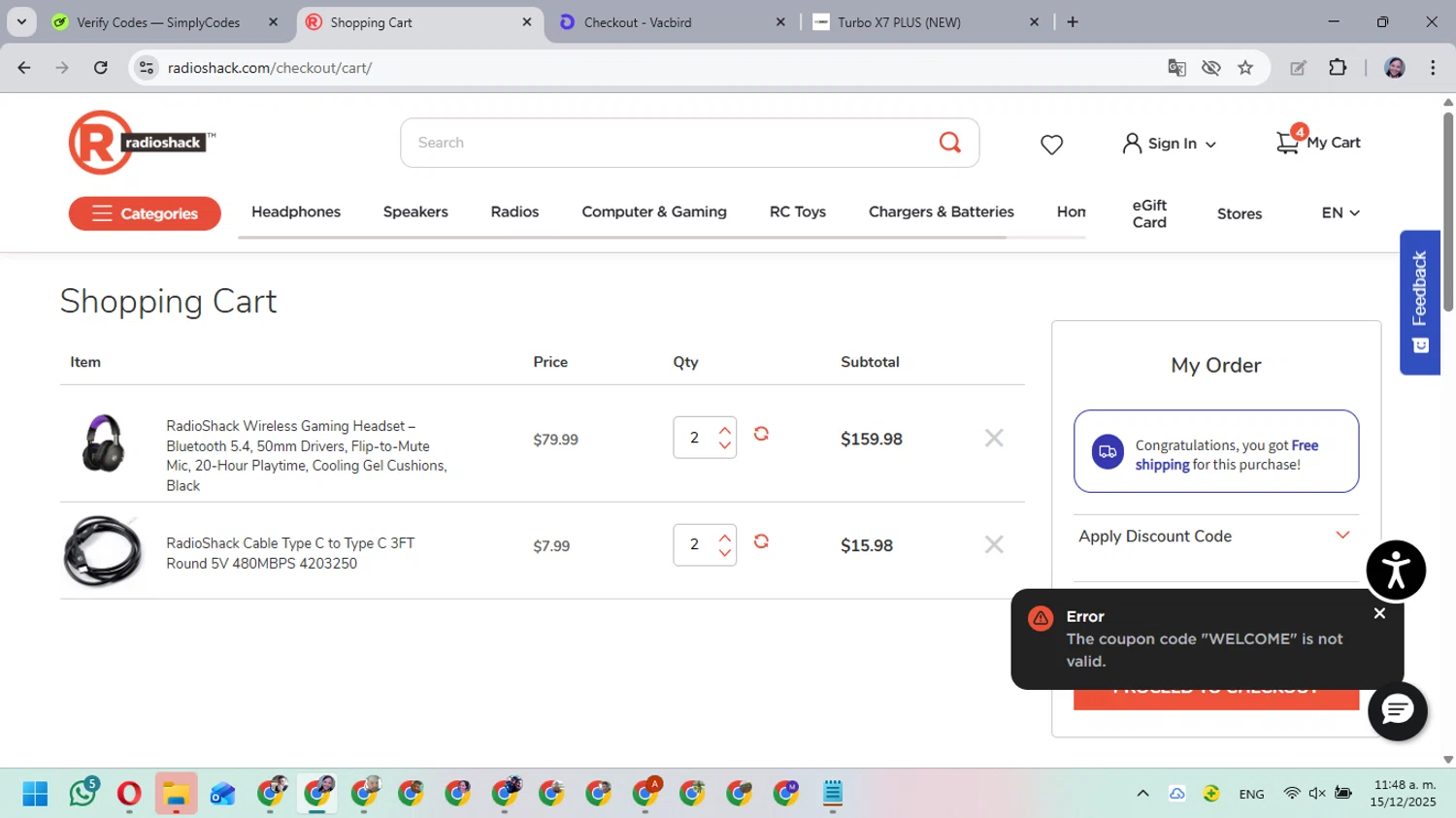Open the wishlist heart icon
Viewport: 1456px width, 818px height.
pyautogui.click(x=1051, y=145)
